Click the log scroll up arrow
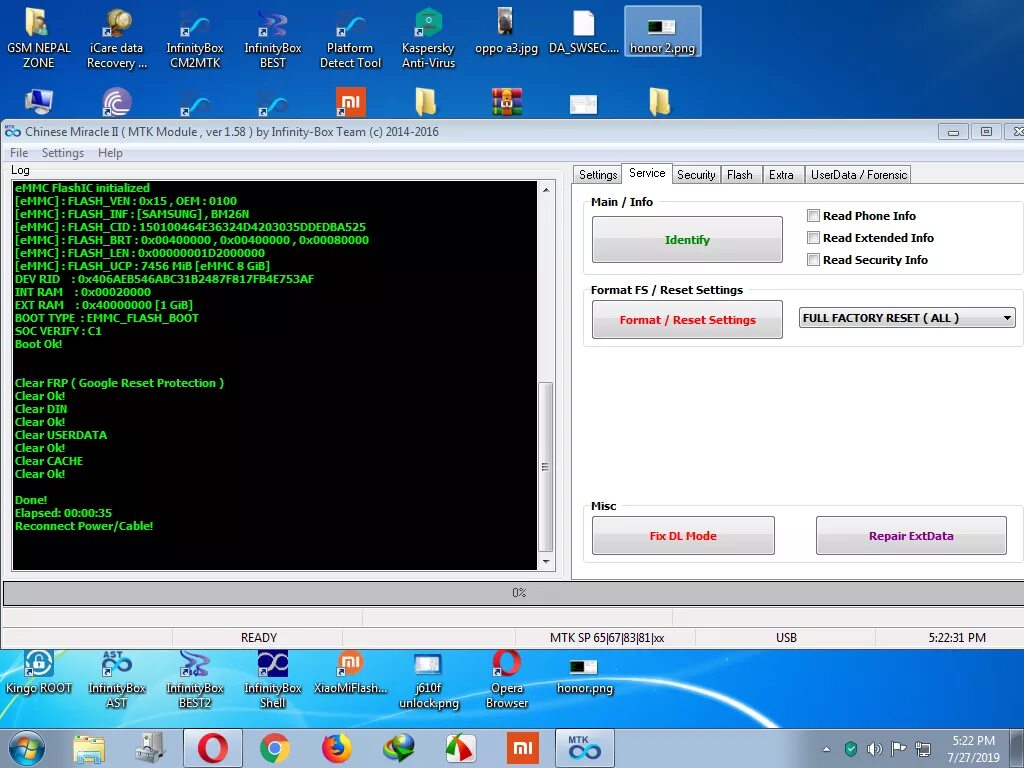This screenshot has height=768, width=1024. (x=545, y=189)
